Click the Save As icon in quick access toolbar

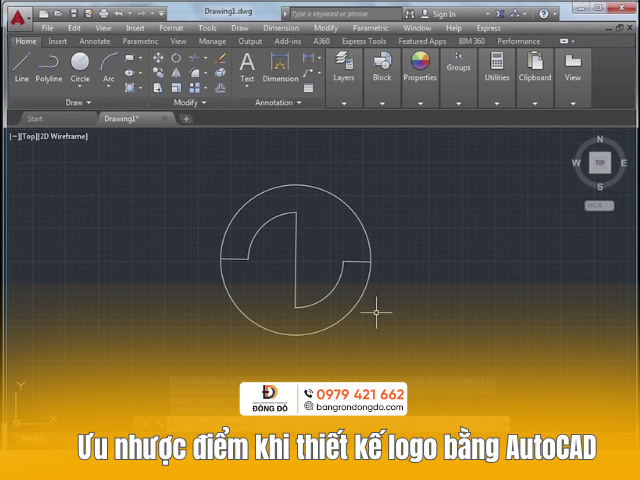click(89, 14)
